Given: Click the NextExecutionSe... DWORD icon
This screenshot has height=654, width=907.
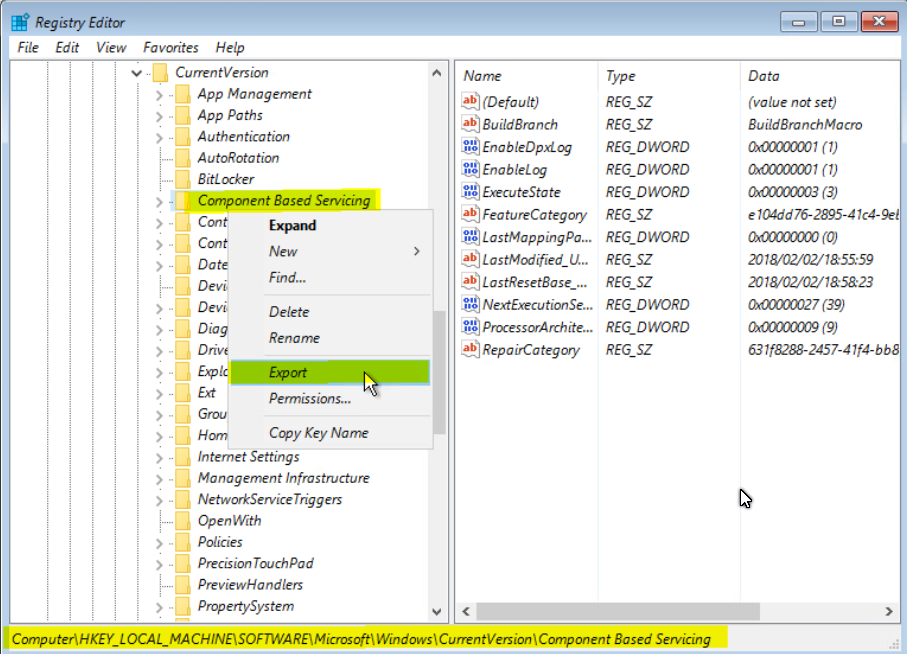Looking at the screenshot, I should coord(470,304).
